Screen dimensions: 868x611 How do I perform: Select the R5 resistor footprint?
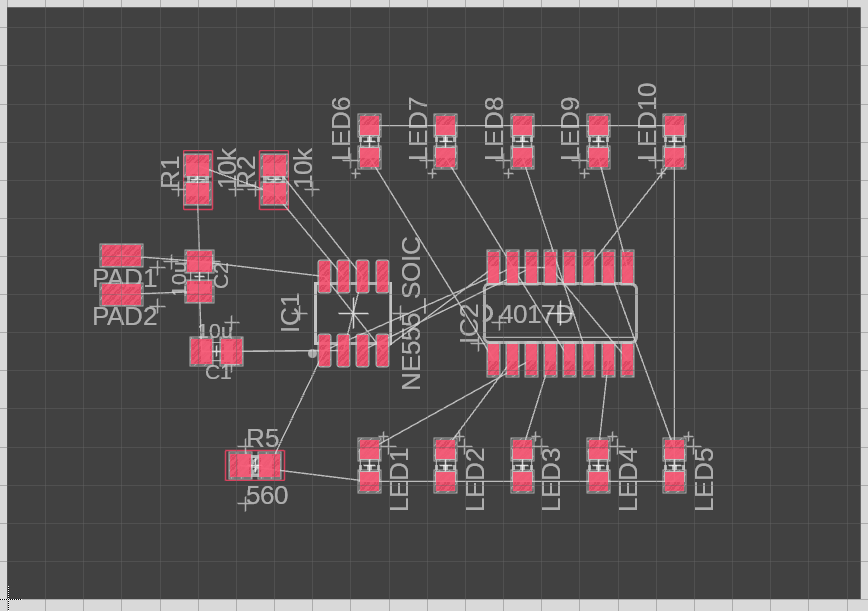255,465
